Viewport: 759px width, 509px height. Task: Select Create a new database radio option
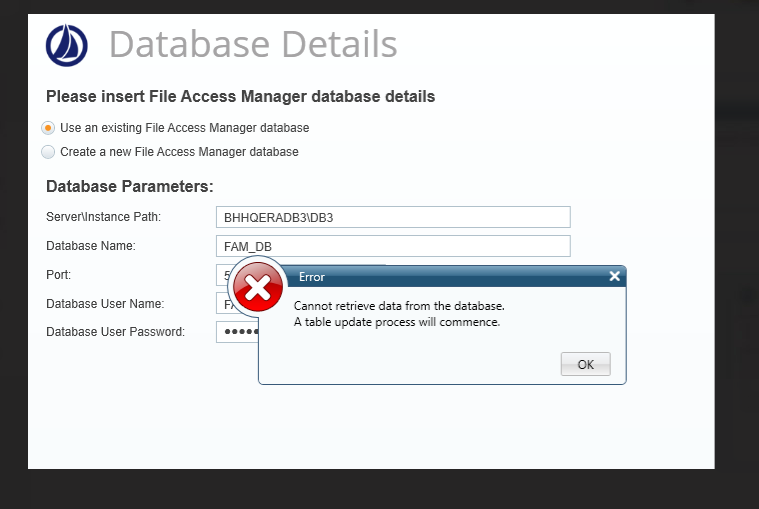pos(48,152)
